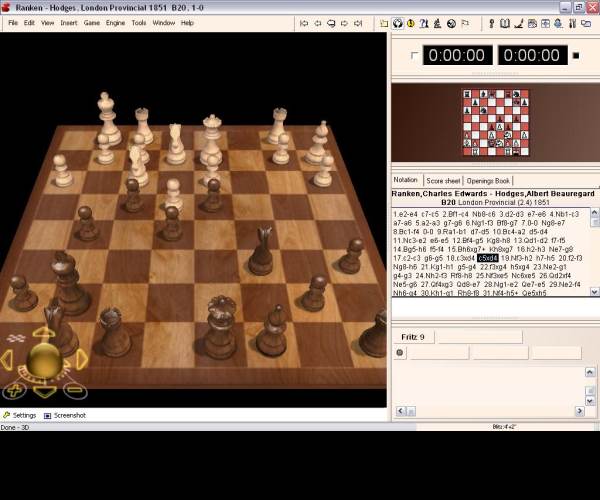Click the white clock 0:00:00 display
600x500 pixels.
[x=457, y=55]
